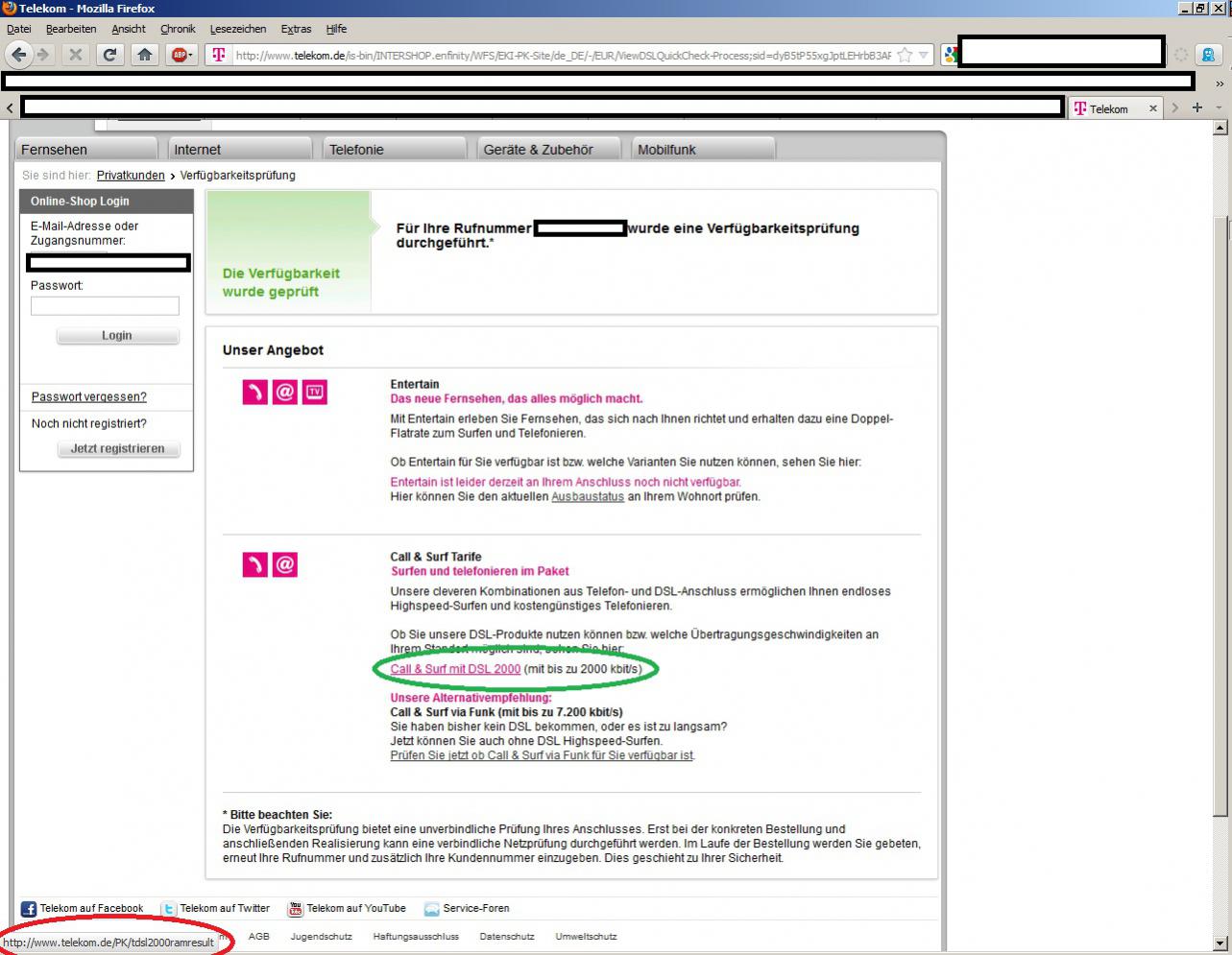Screen dimensions: 1232x955
Task: Open the Ausbaustatus link
Action: (588, 496)
